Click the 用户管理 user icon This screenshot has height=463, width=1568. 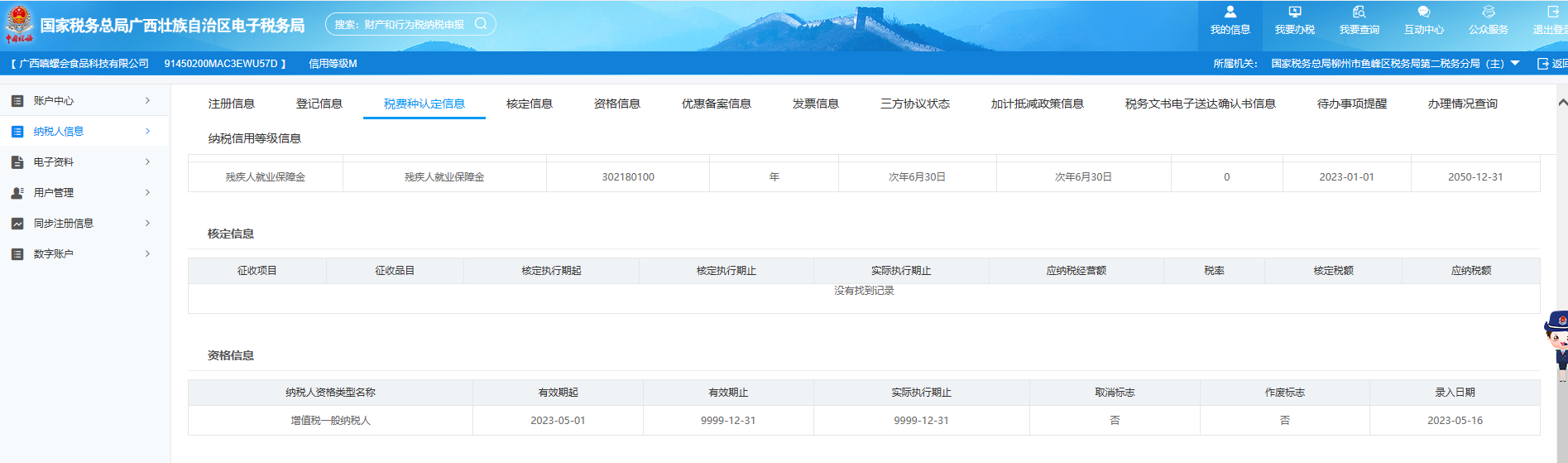click(x=17, y=193)
